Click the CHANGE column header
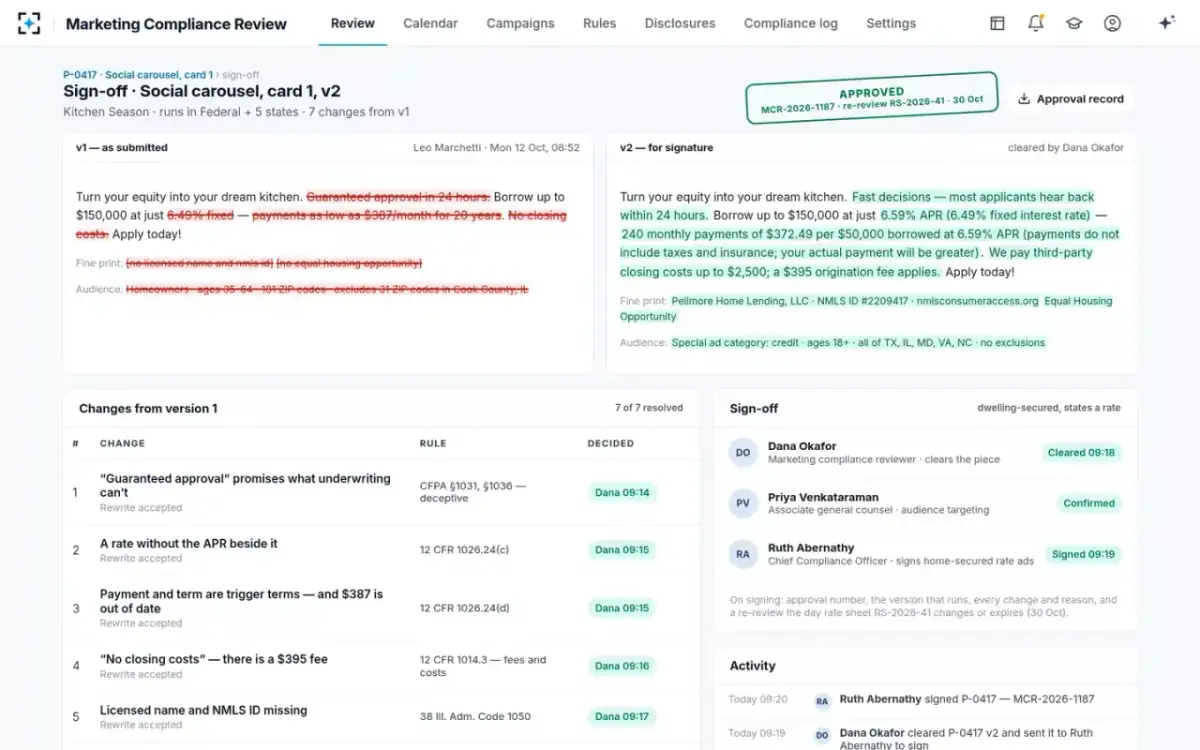 point(122,443)
